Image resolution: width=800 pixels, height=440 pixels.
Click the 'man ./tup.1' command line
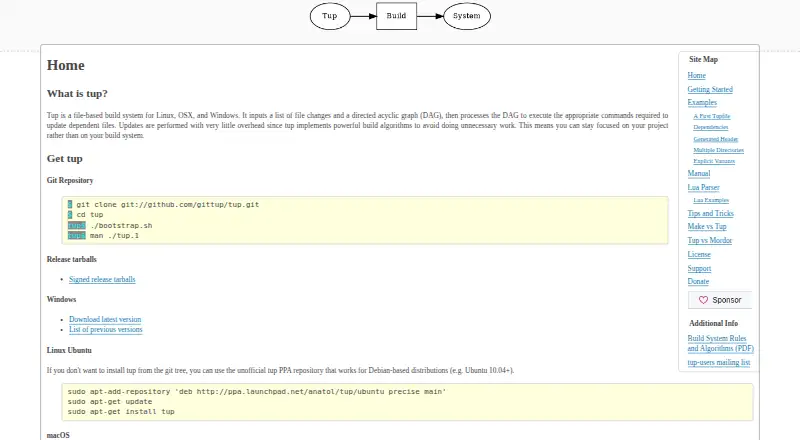[x=103, y=236]
